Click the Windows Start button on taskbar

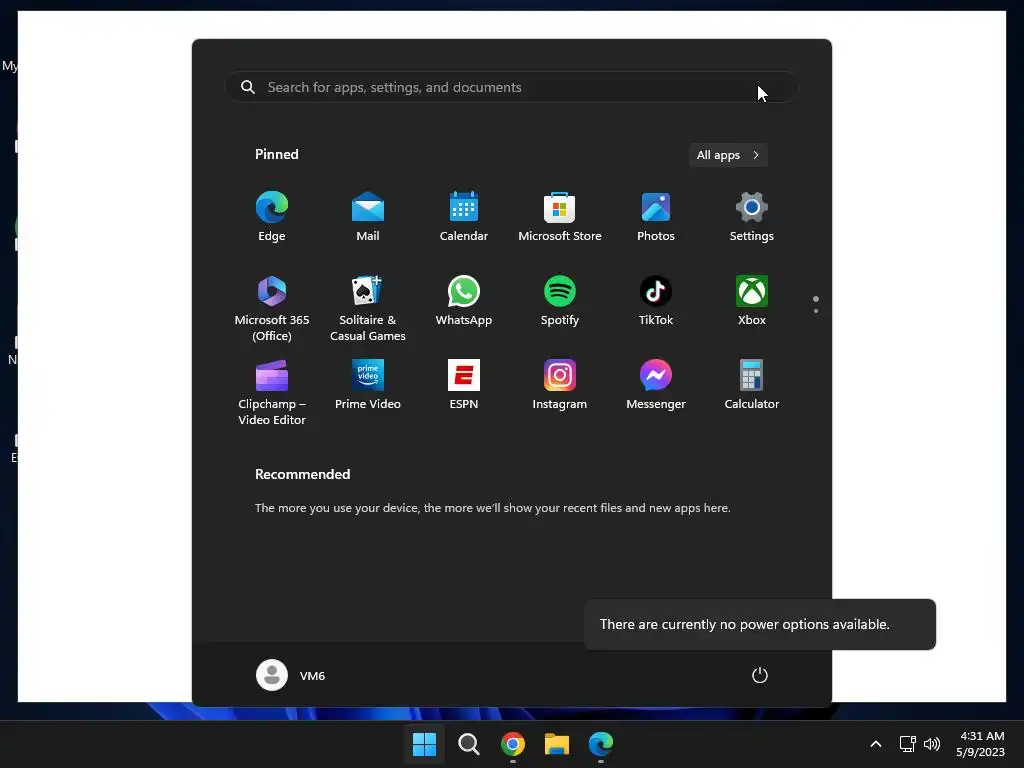pos(424,744)
